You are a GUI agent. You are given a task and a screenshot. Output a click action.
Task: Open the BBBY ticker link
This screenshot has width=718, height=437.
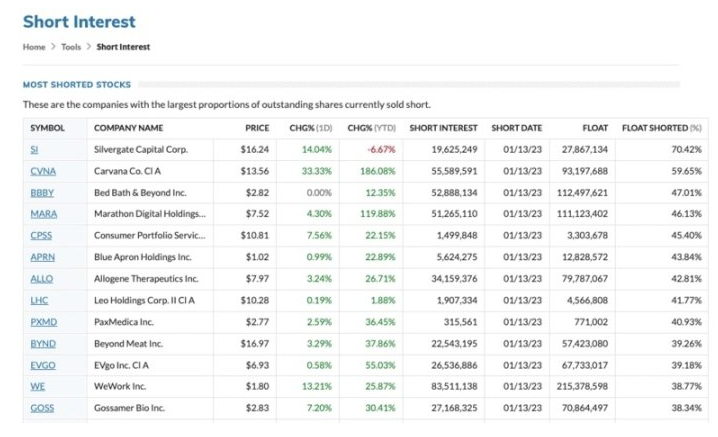coord(42,192)
